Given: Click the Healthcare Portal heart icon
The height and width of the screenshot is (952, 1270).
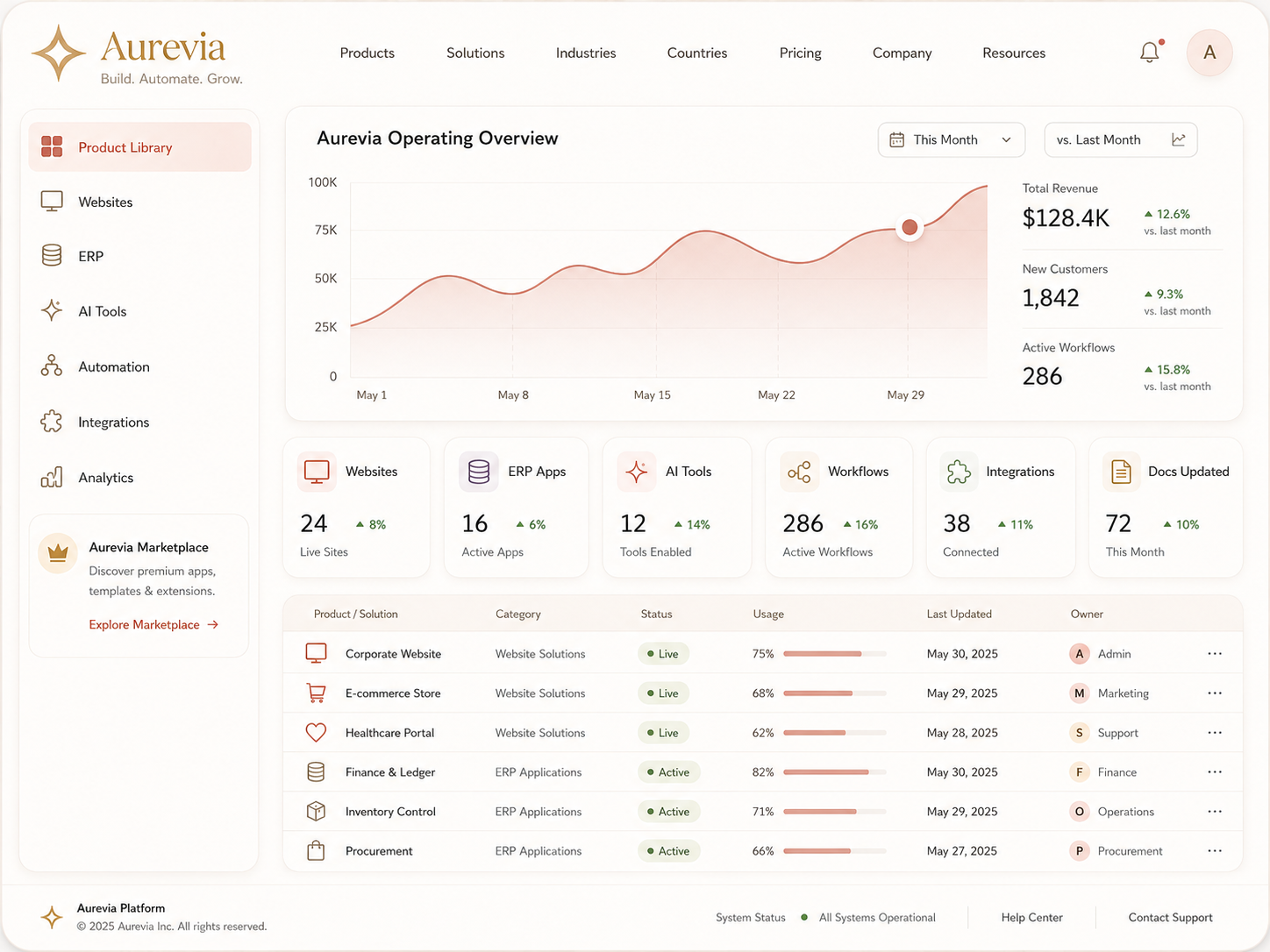Looking at the screenshot, I should click(x=316, y=732).
